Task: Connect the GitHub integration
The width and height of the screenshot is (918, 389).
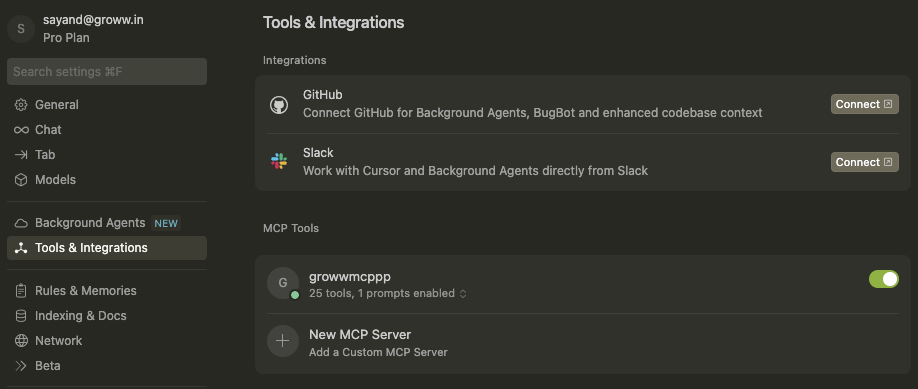Action: (864, 104)
